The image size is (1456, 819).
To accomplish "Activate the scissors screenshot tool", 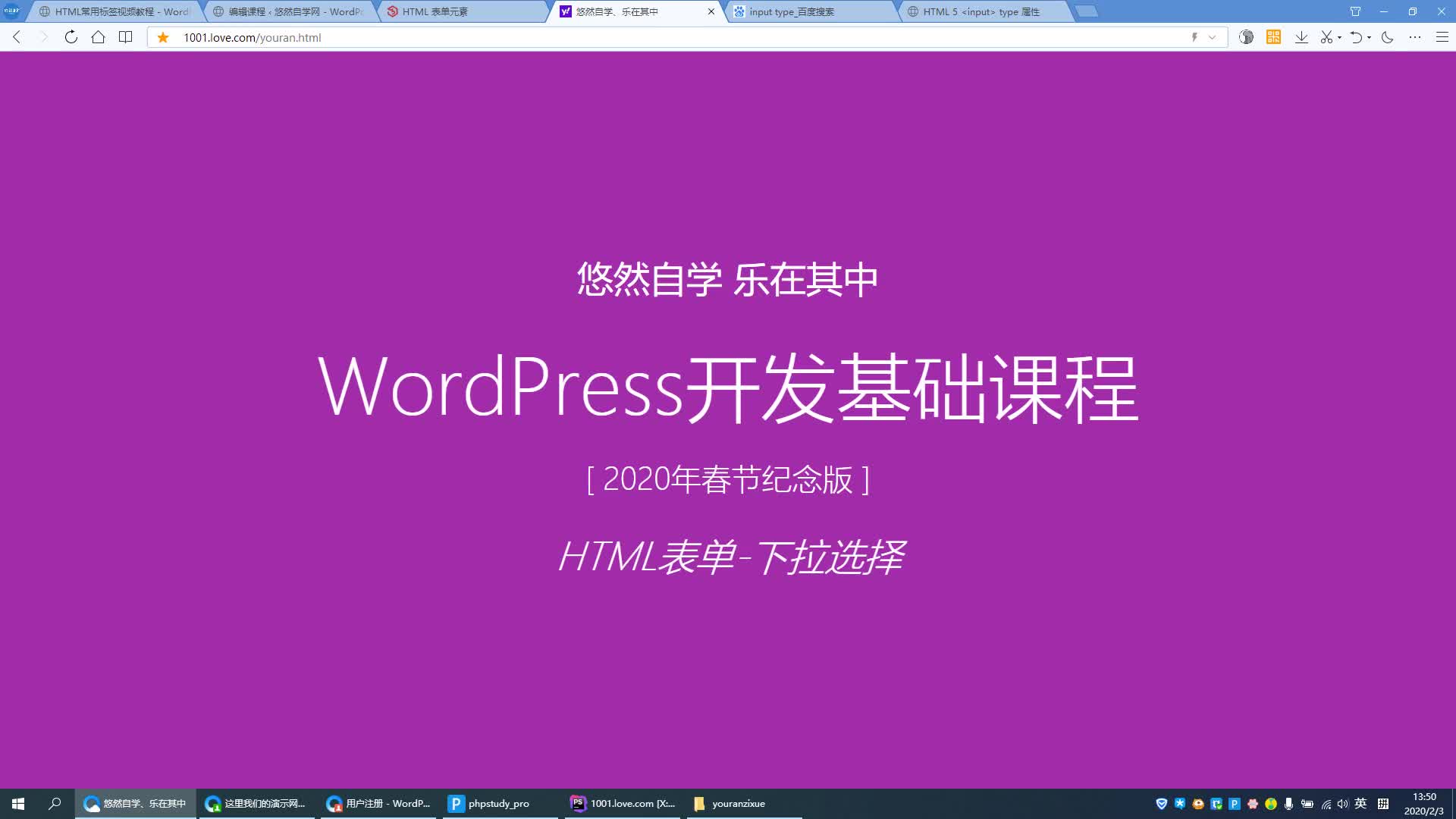I will click(x=1326, y=37).
